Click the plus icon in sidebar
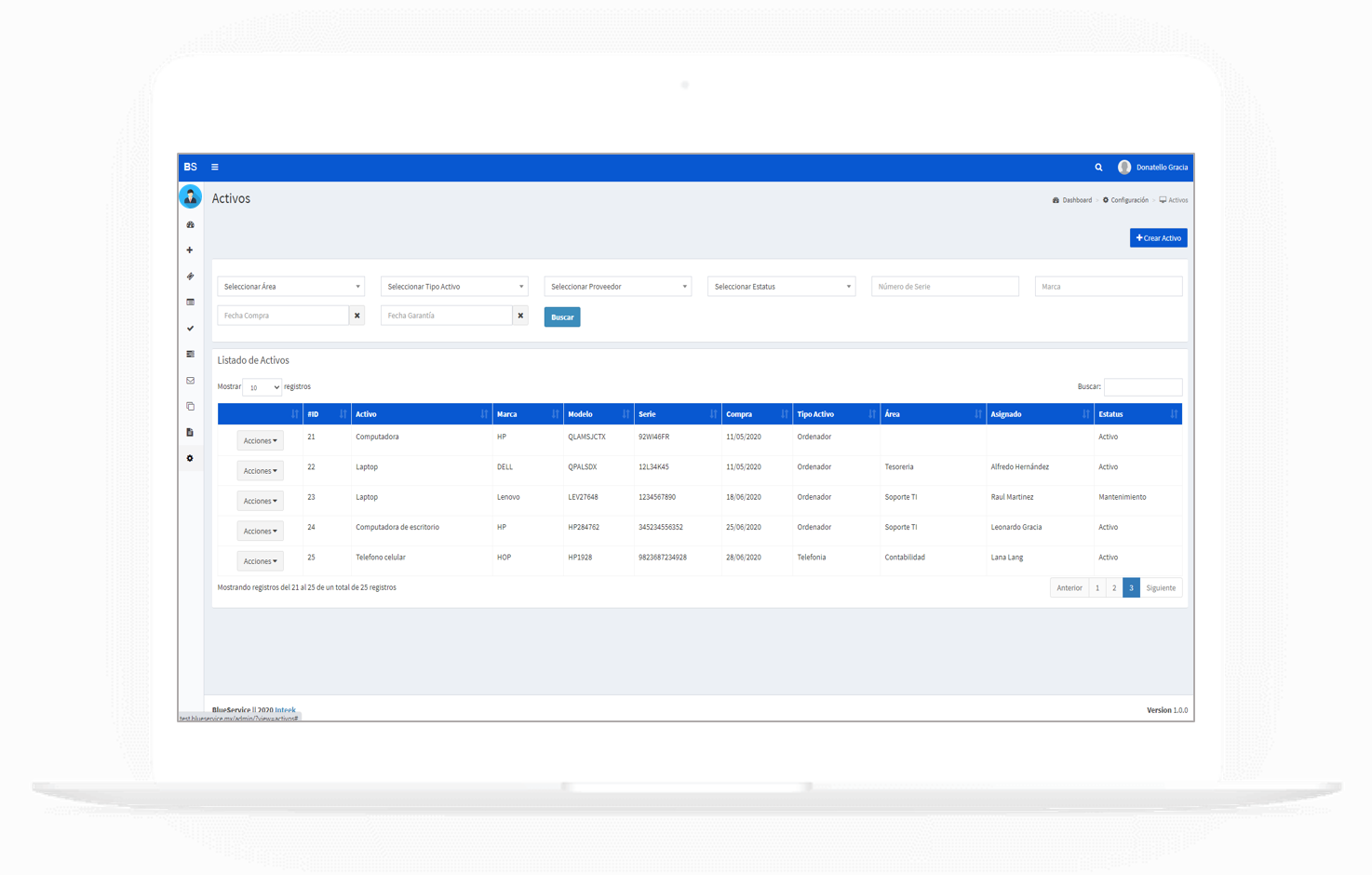Viewport: 1372px width, 875px height. (190, 250)
